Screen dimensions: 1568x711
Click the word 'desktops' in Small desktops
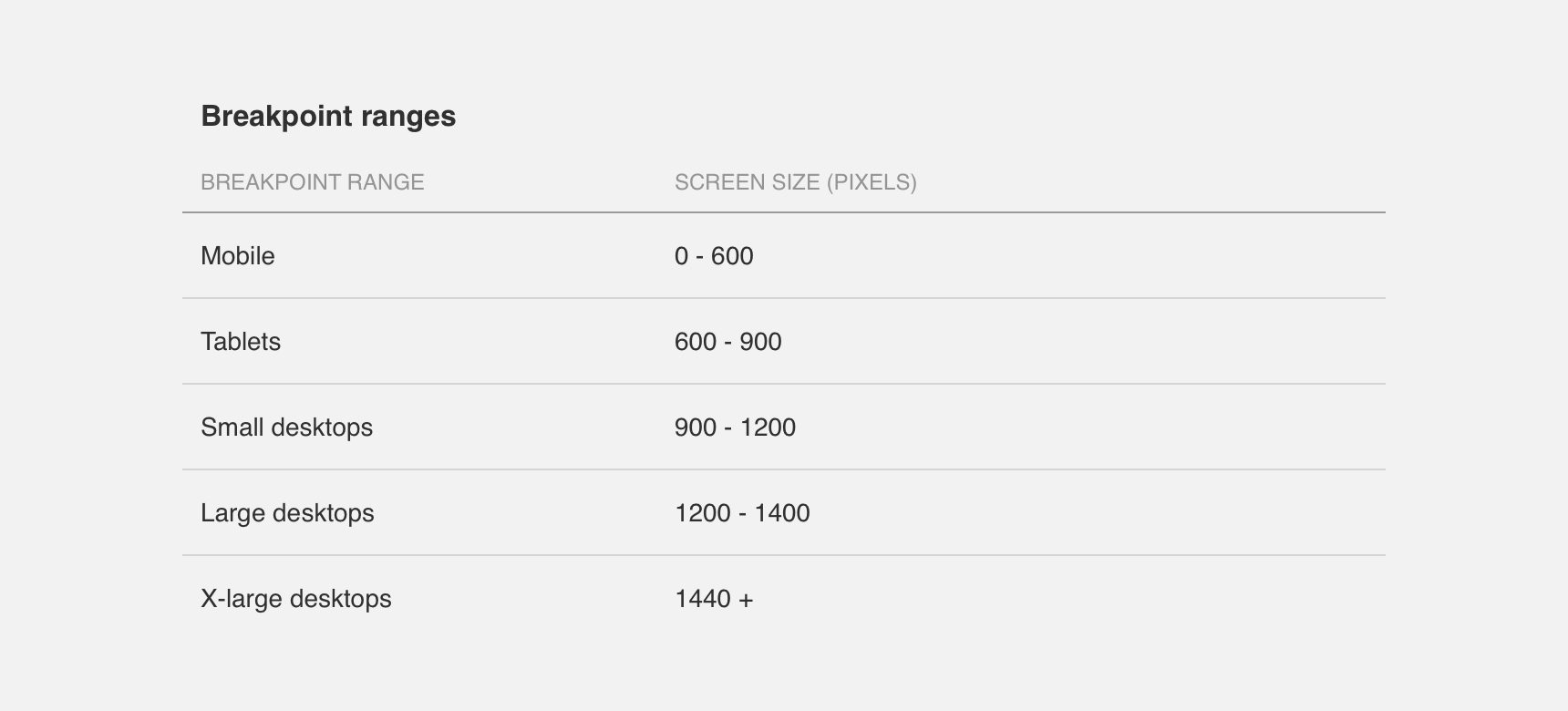click(322, 428)
